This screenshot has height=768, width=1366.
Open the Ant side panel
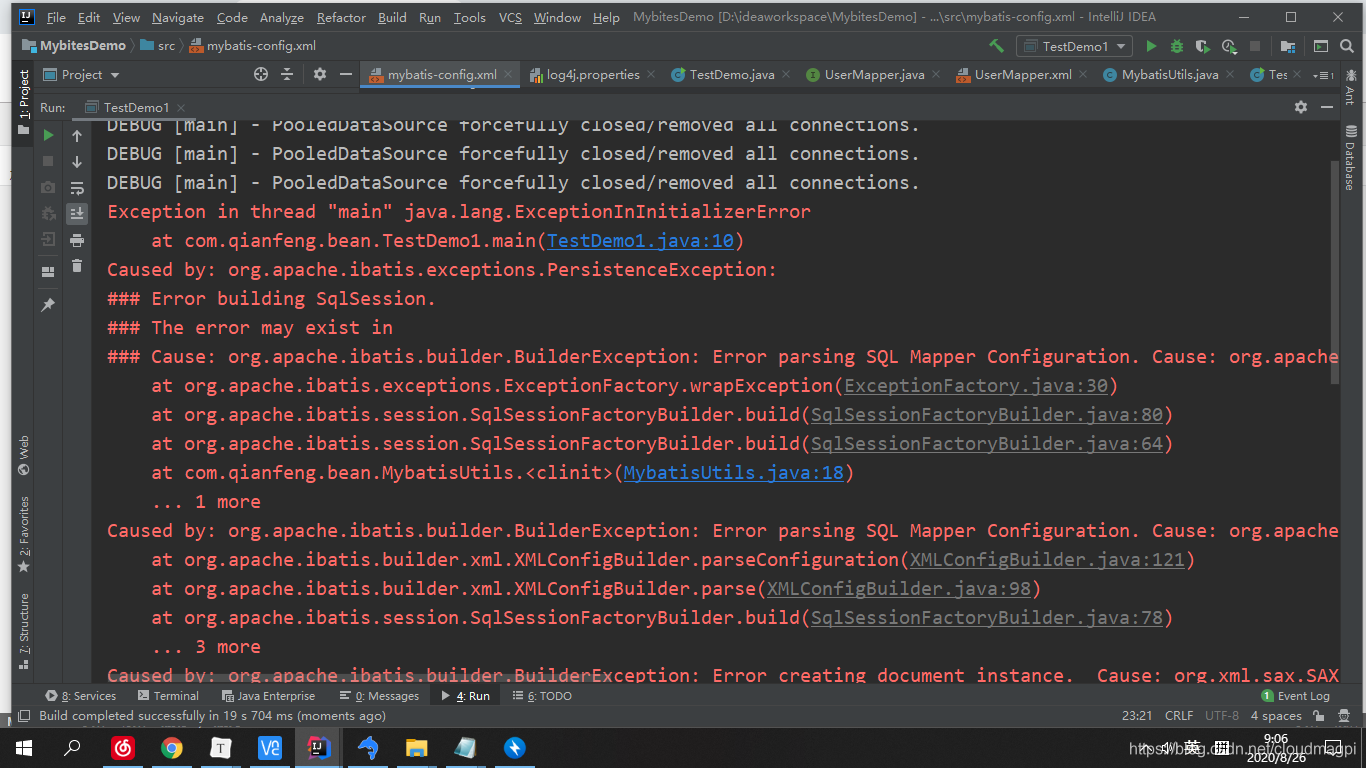point(1349,86)
